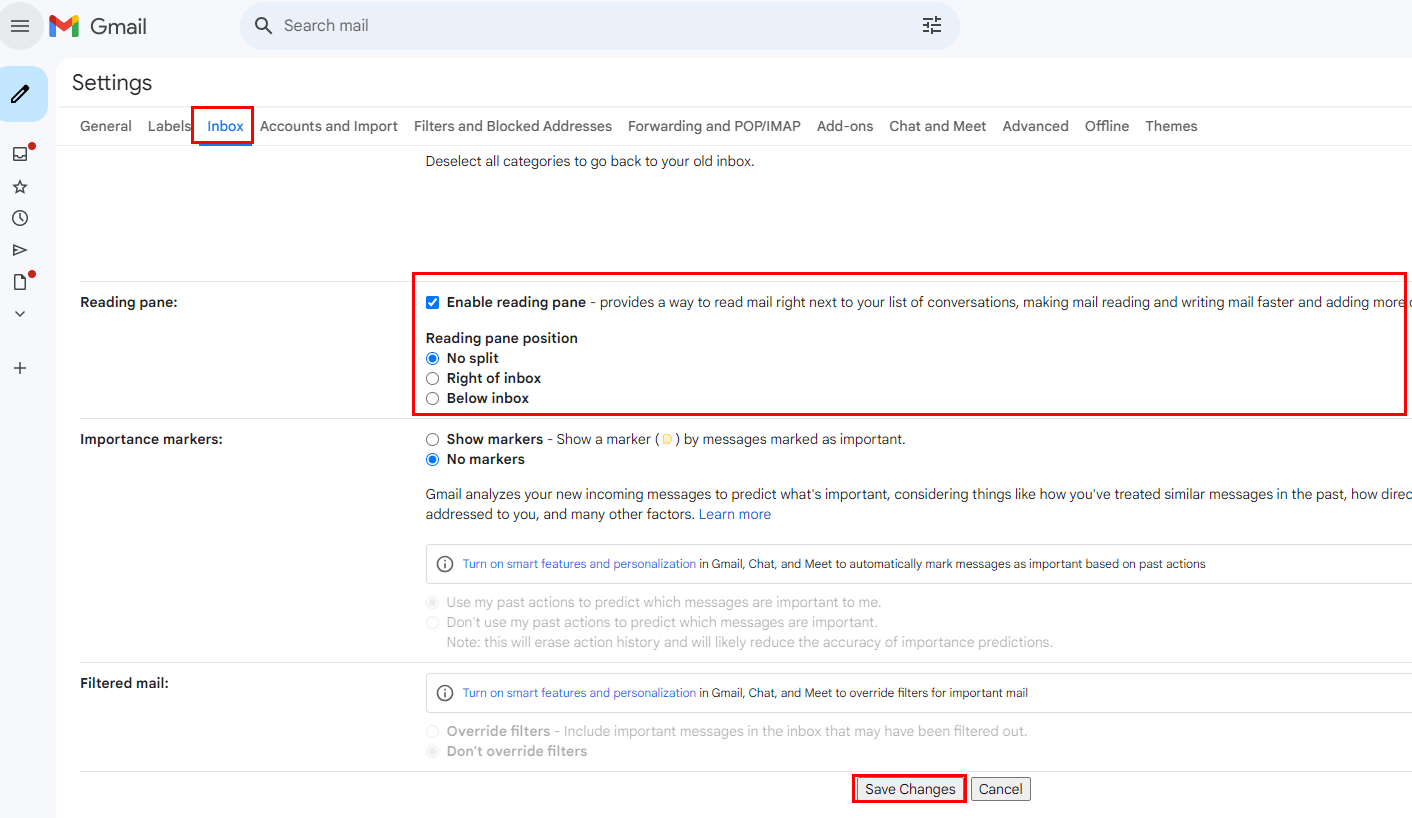Show search options slider icon
This screenshot has height=818, width=1412.
pyautogui.click(x=931, y=26)
